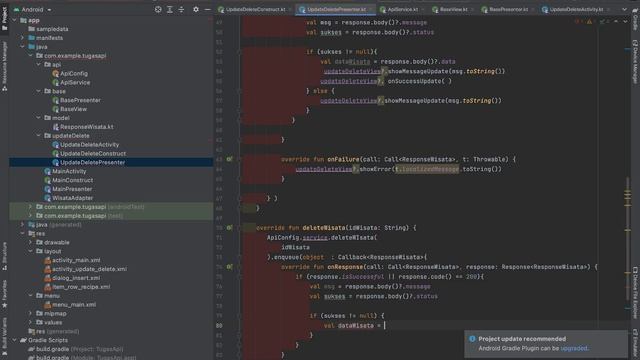Click the upgraded link in notification
This screenshot has height=360, width=640.
tap(574, 348)
